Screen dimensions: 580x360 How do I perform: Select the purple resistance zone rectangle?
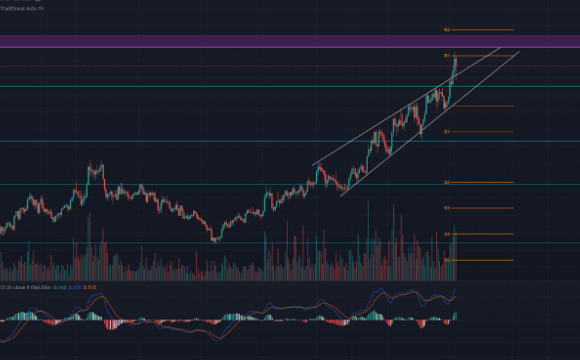[x=290, y=41]
